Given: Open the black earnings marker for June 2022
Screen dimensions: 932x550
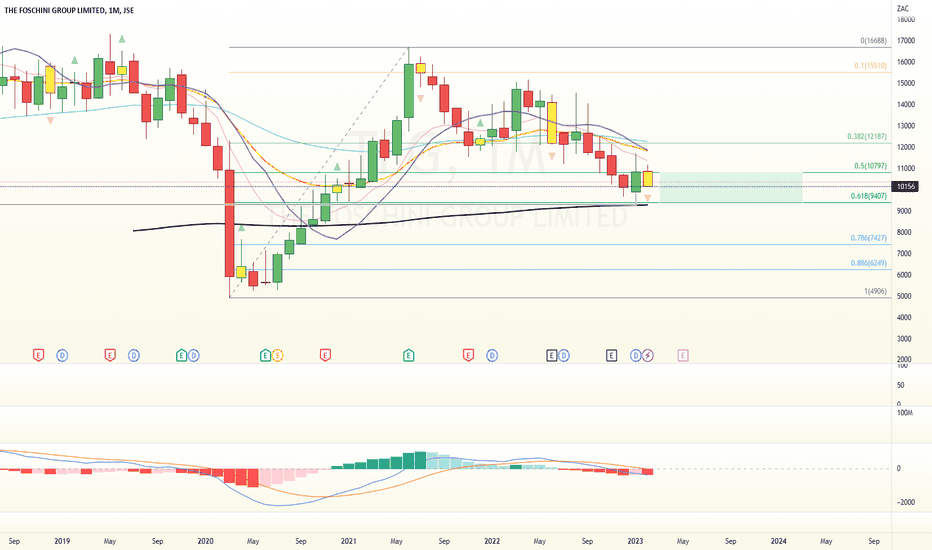Looking at the screenshot, I should click(x=552, y=356).
